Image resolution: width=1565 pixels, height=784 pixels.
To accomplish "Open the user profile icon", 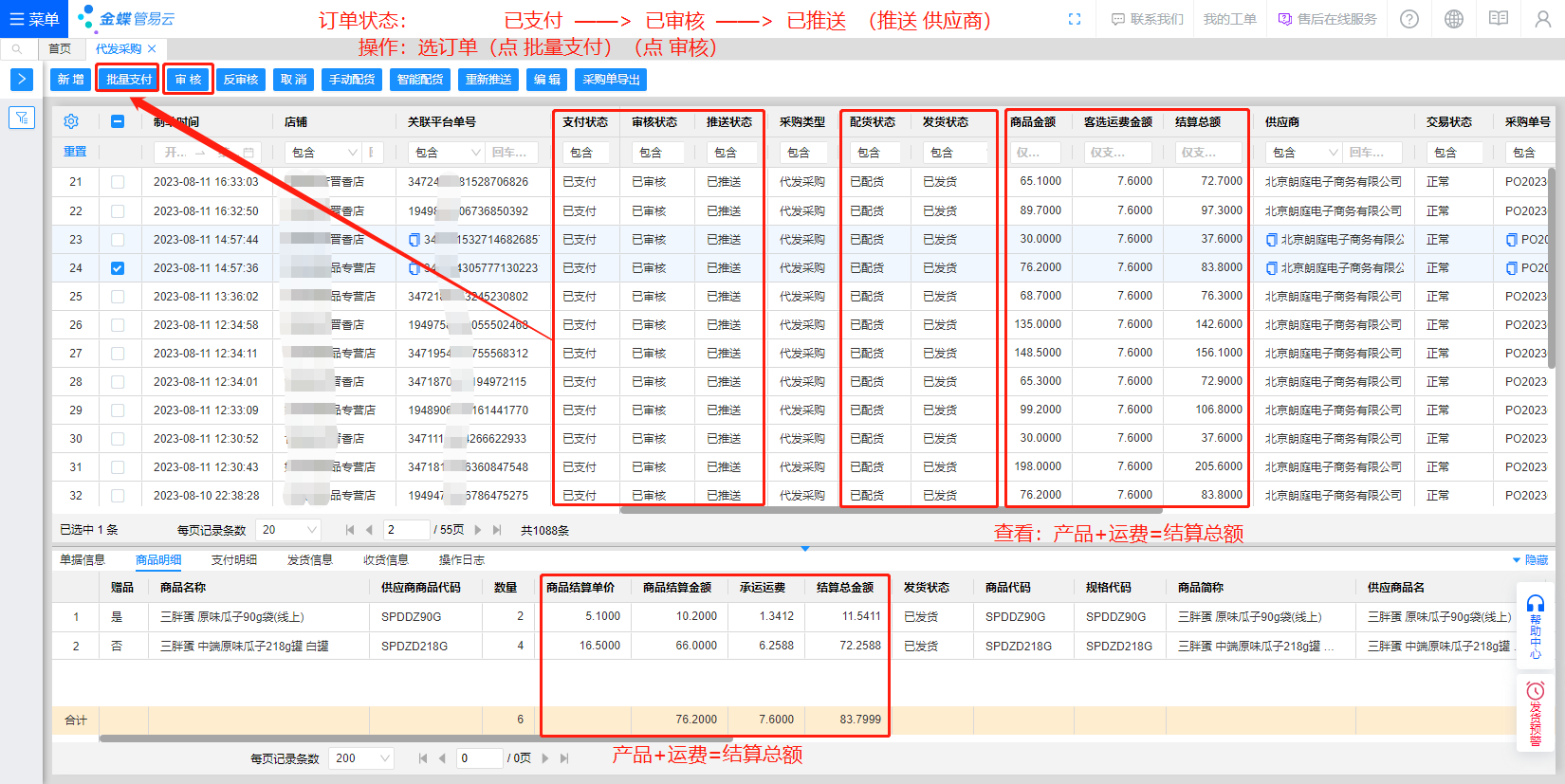I will click(1543, 19).
